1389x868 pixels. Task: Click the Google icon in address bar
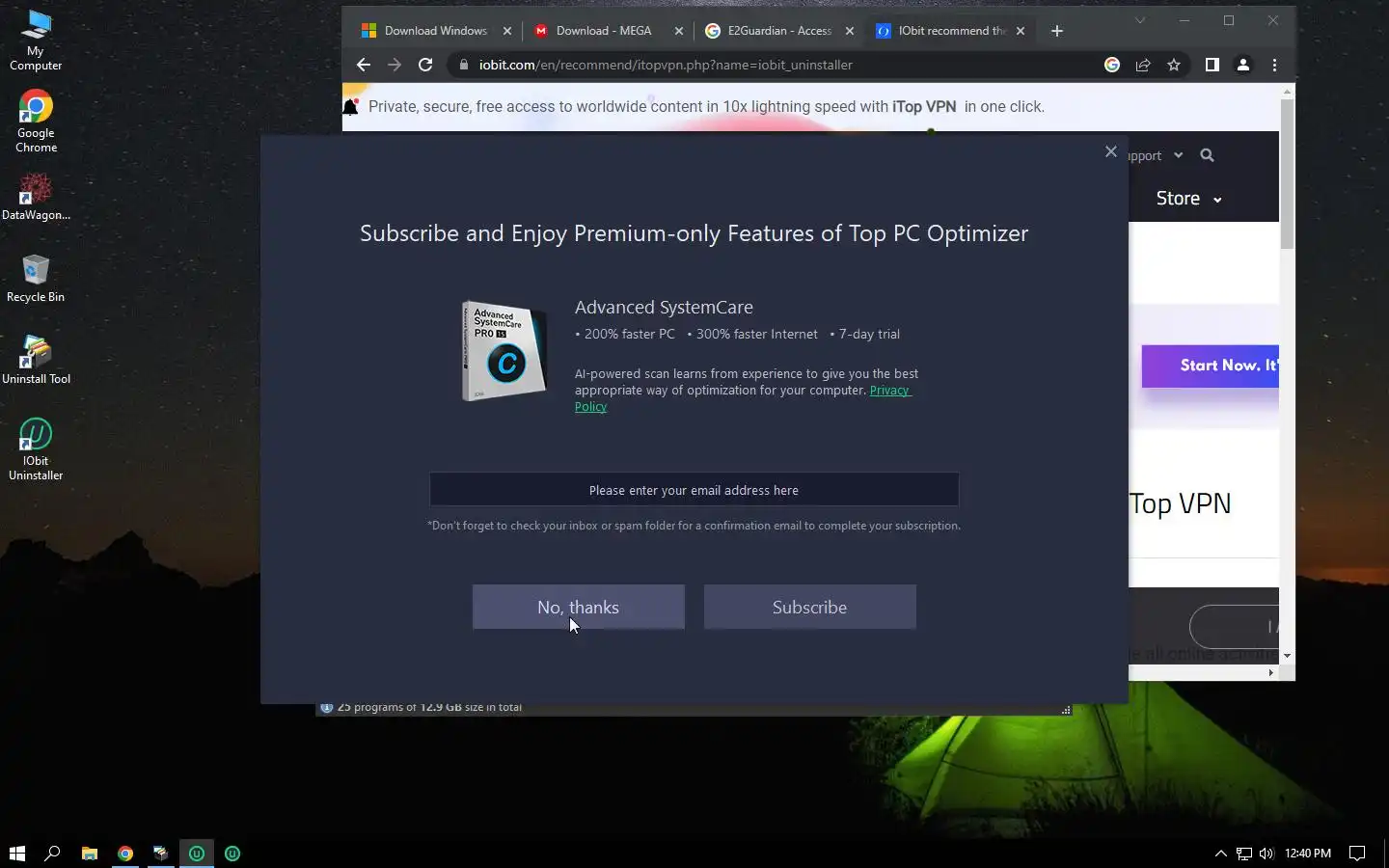click(x=1112, y=65)
